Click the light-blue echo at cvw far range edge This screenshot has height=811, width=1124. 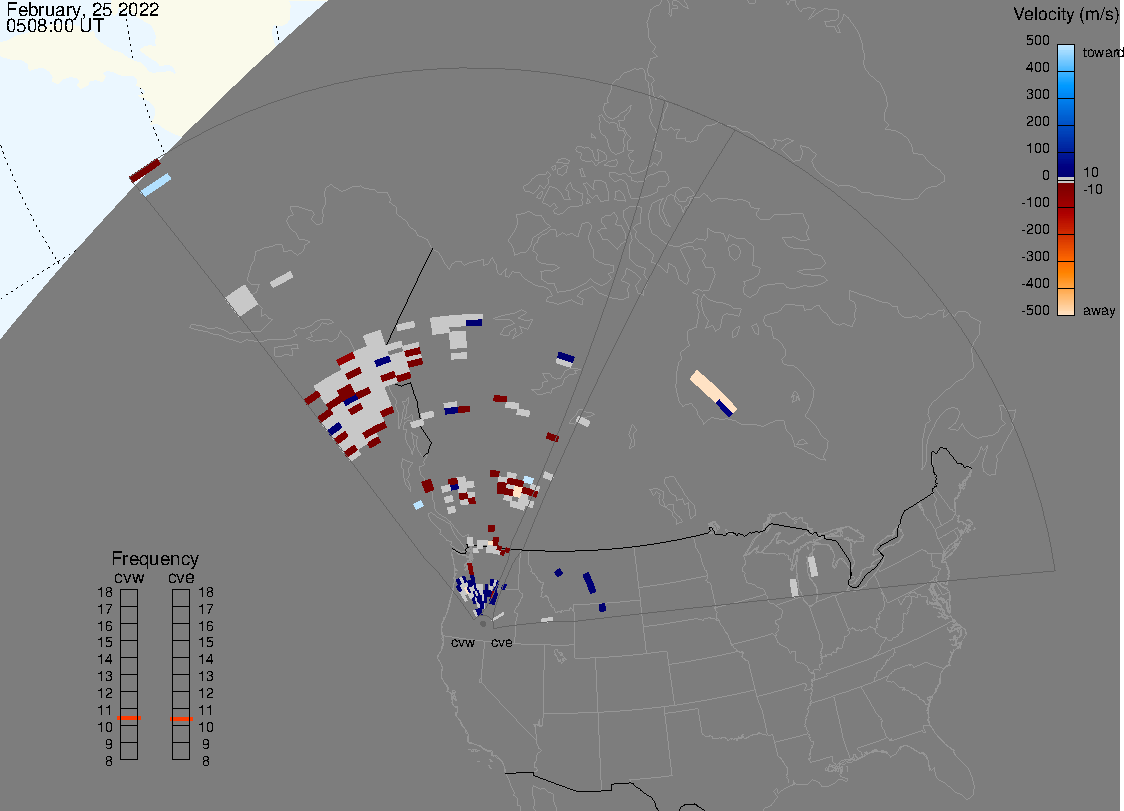pyautogui.click(x=156, y=185)
